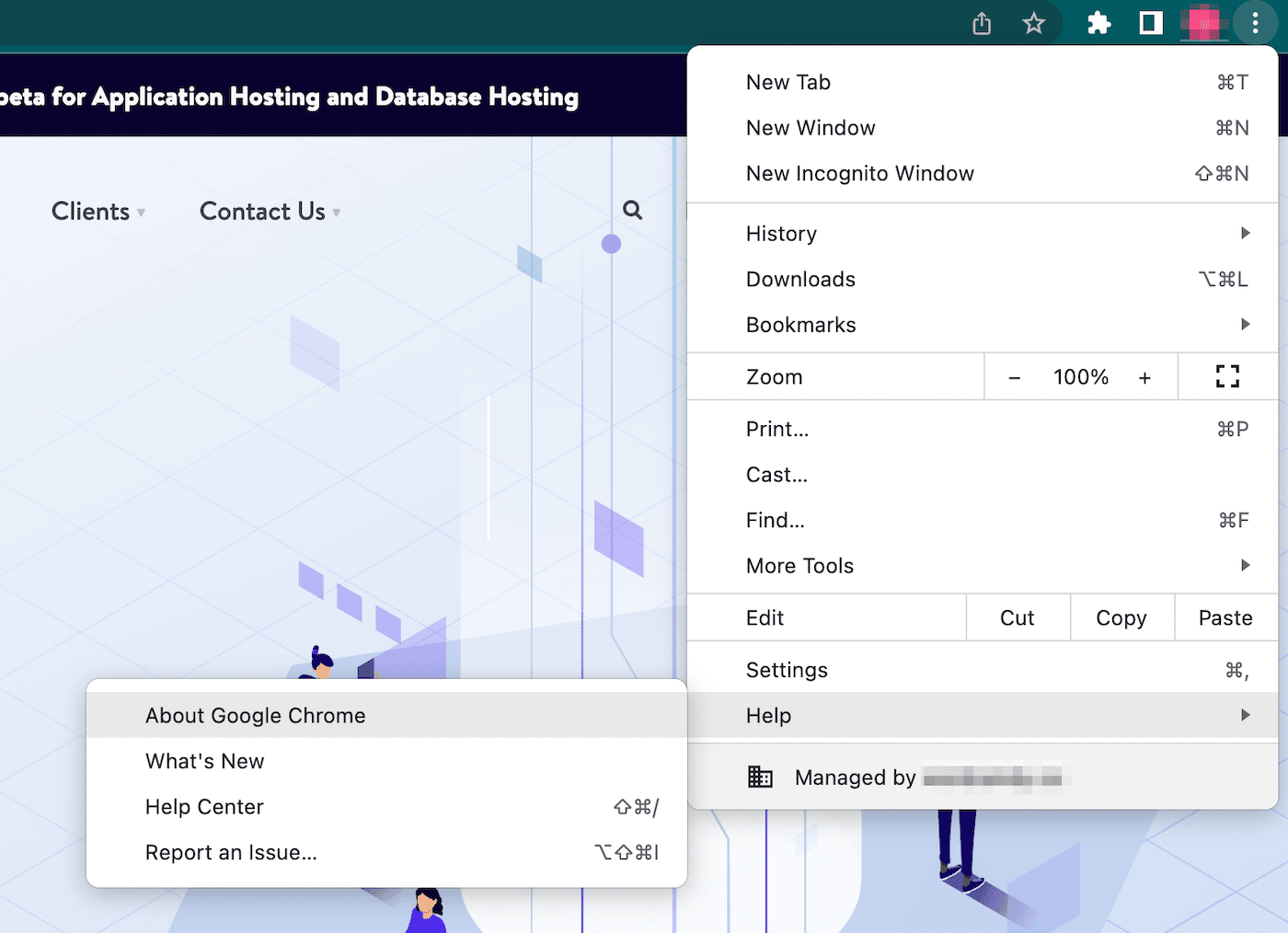Decrease zoom with the minus button
1288x933 pixels.
pyautogui.click(x=1014, y=377)
